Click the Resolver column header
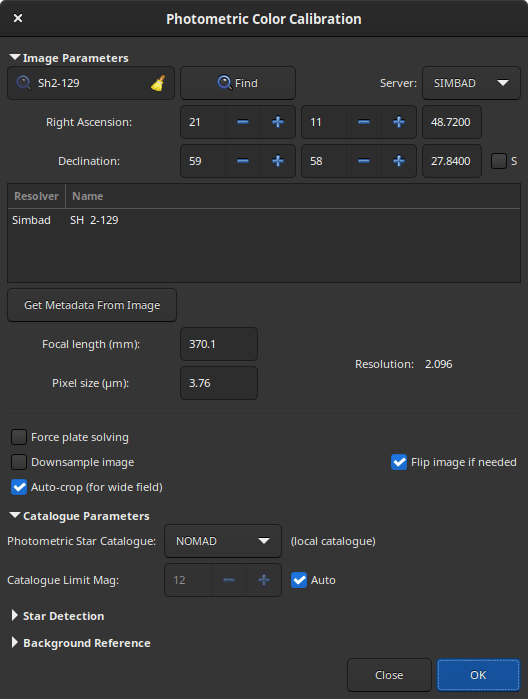The width and height of the screenshot is (528, 699). [x=37, y=196]
